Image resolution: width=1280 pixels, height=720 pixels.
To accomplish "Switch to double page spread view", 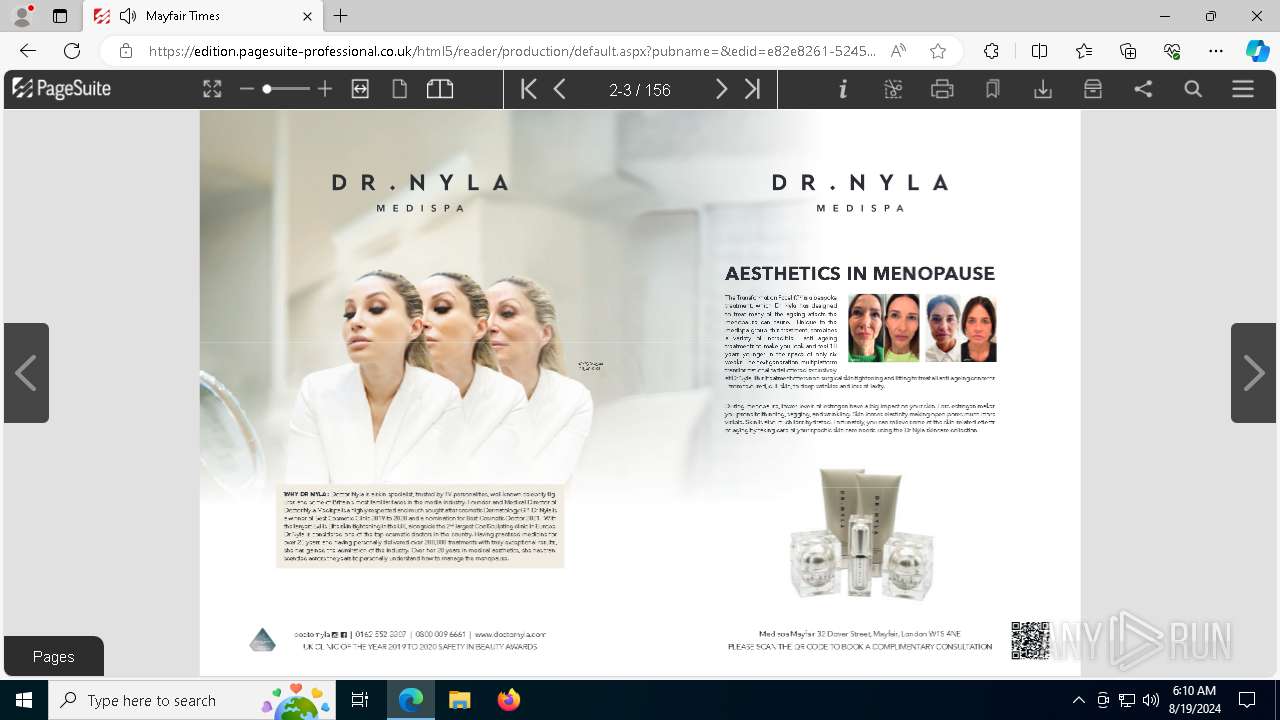I will [x=440, y=89].
